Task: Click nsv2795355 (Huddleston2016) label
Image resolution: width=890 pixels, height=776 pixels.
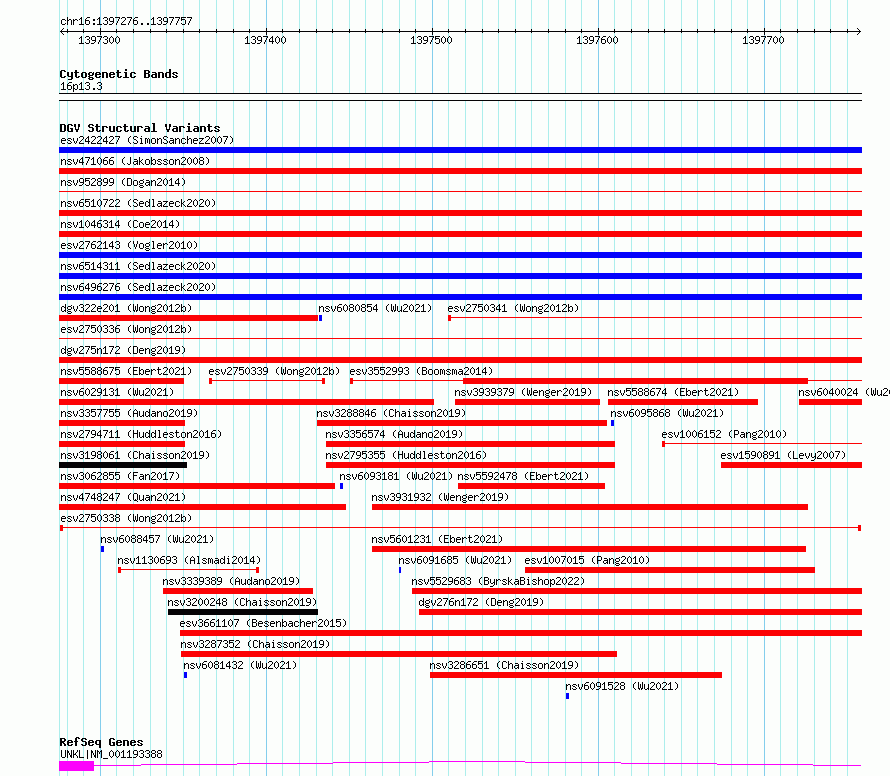Action: [406, 455]
